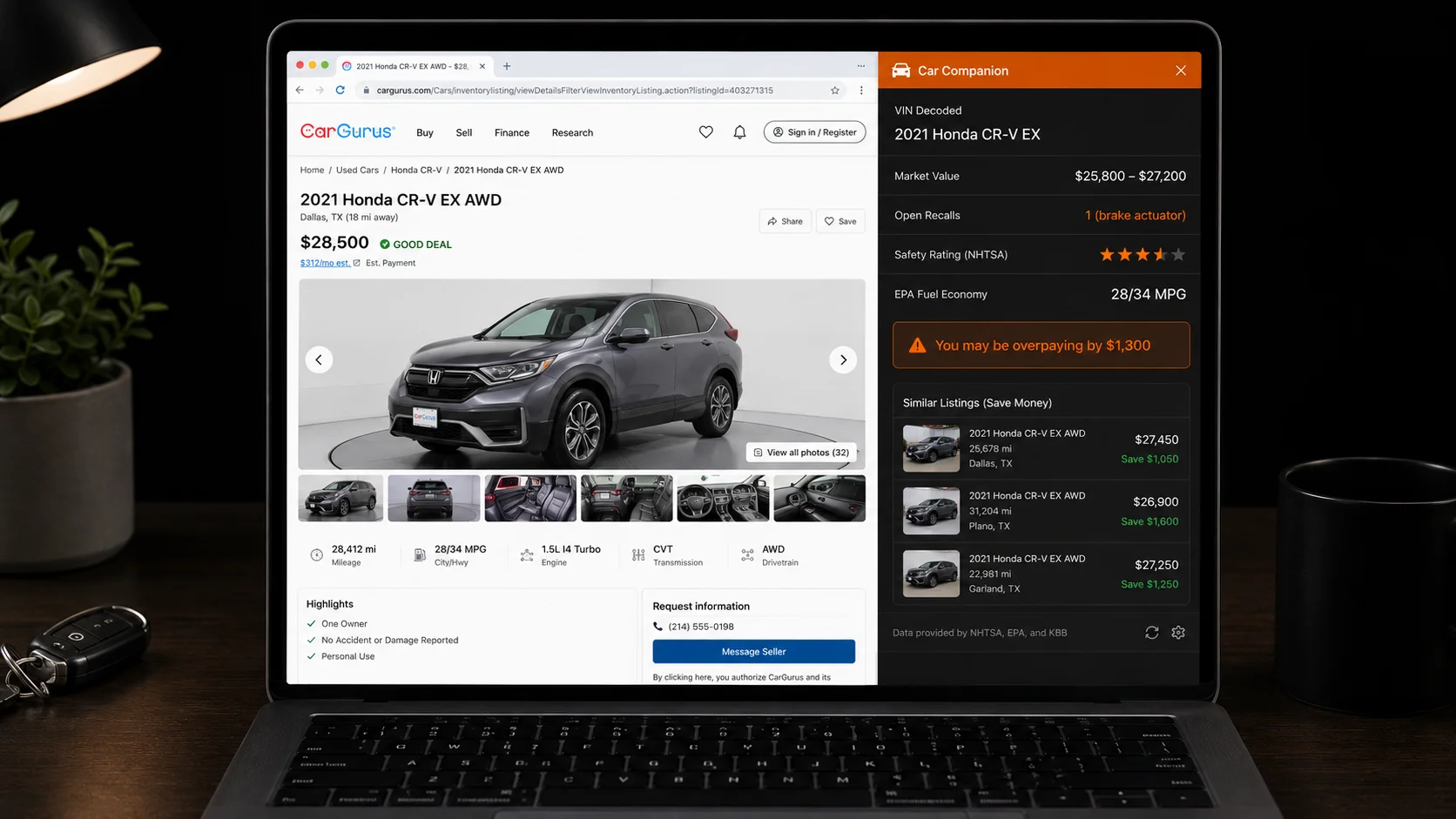
Task: Click No Accident or Damage Reported highlight
Action: (389, 641)
